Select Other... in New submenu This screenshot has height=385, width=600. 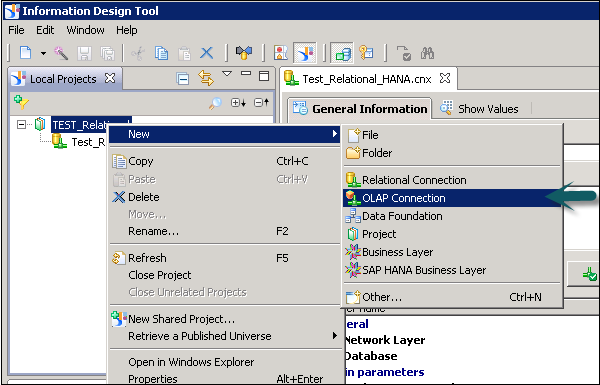click(452, 297)
